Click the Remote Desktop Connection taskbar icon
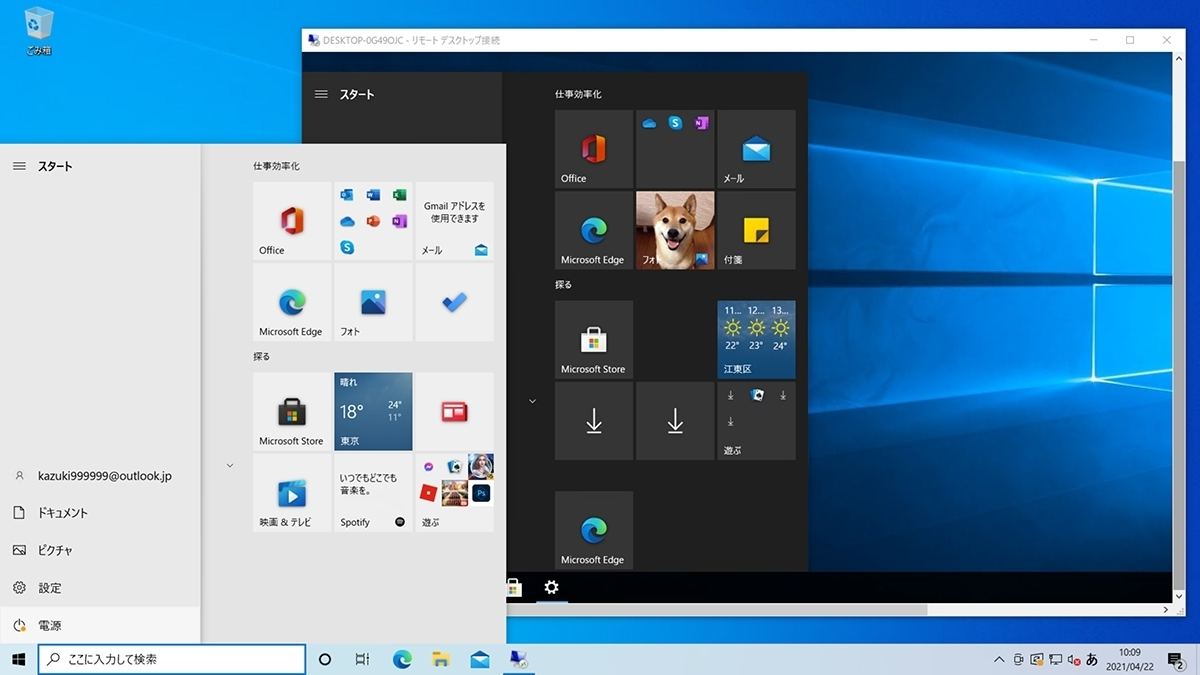Screen dimensions: 1200x675 [x=519, y=659]
